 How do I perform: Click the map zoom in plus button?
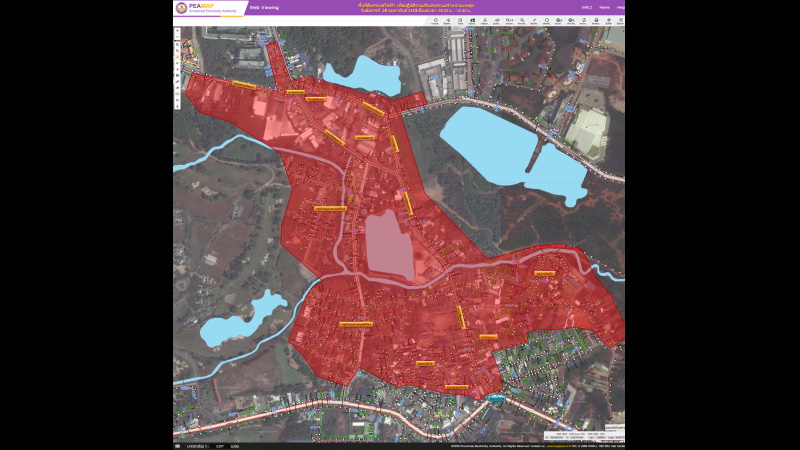tap(178, 31)
